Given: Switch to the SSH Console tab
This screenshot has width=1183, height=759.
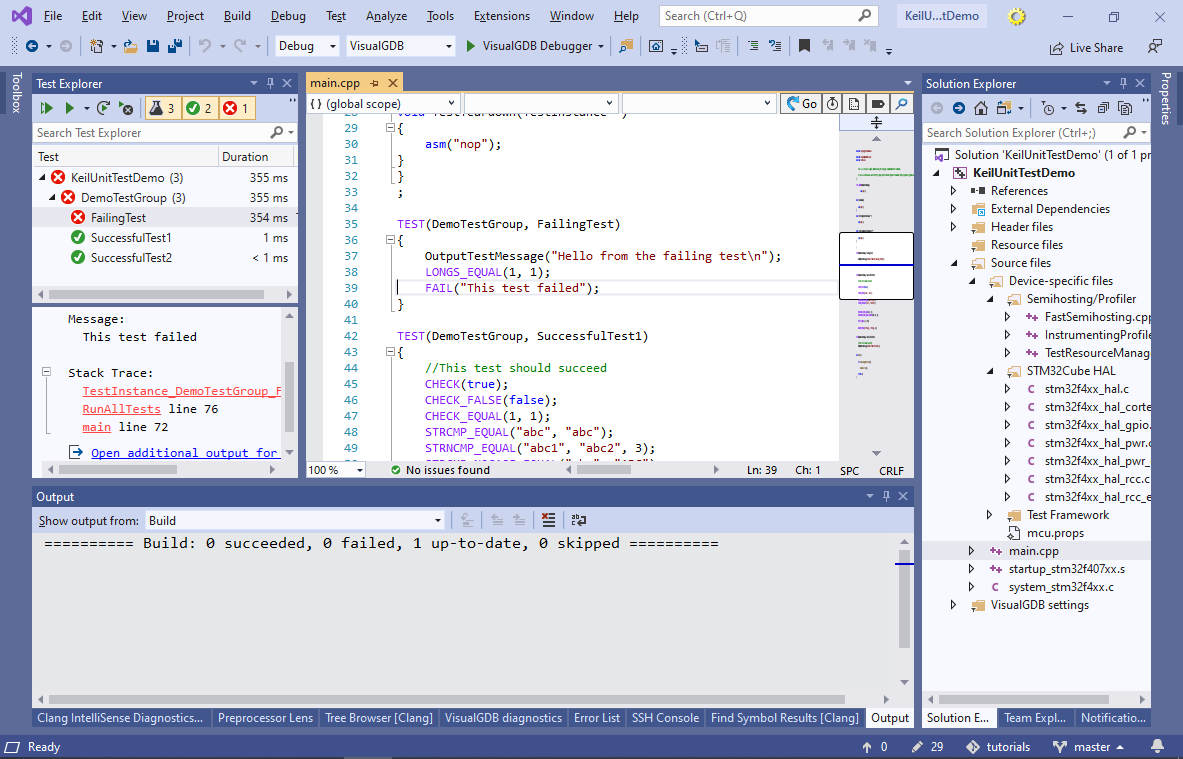Looking at the screenshot, I should point(665,718).
